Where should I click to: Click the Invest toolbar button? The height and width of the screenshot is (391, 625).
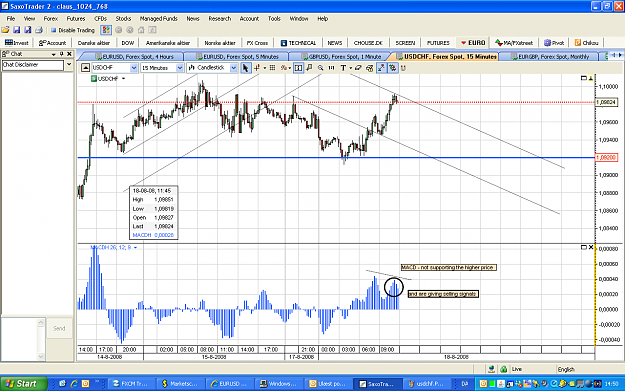point(17,43)
